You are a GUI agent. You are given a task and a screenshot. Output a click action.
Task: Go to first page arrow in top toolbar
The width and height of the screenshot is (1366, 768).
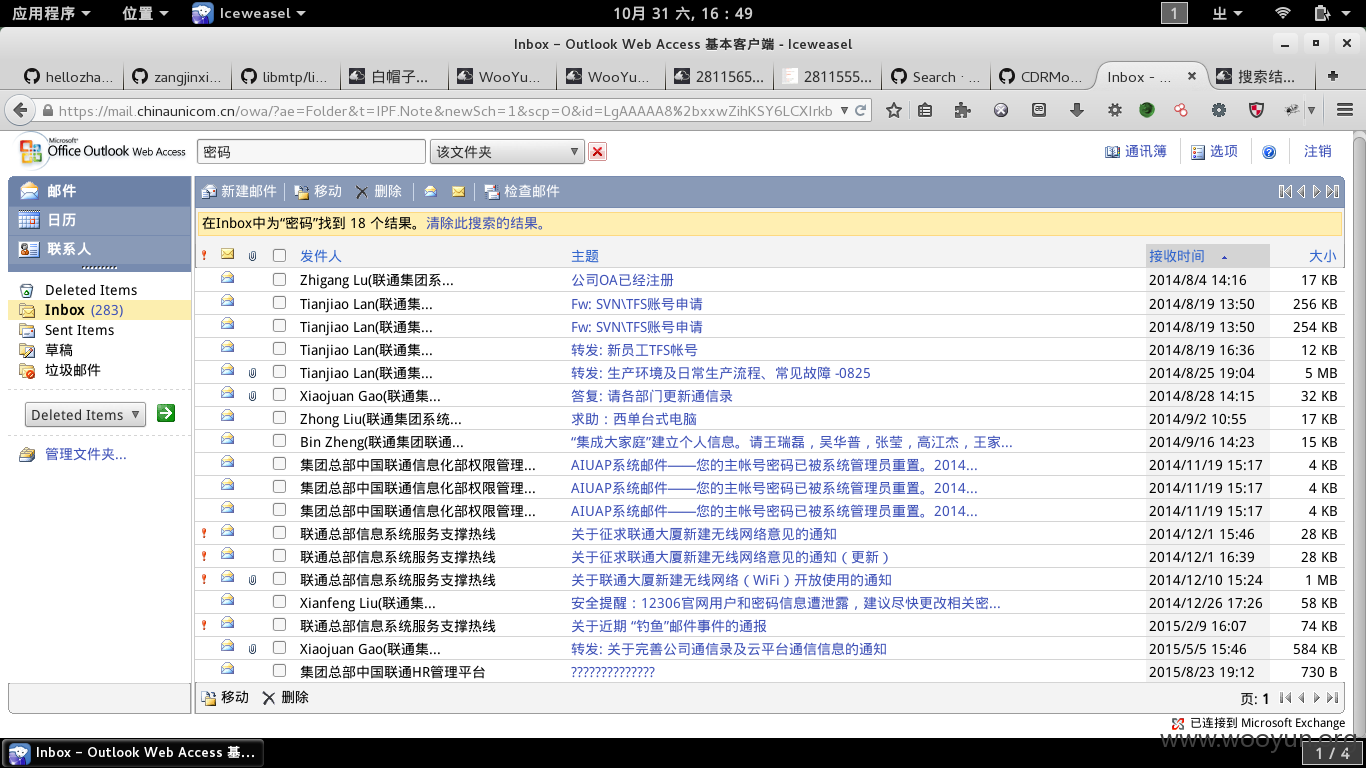tap(1285, 191)
